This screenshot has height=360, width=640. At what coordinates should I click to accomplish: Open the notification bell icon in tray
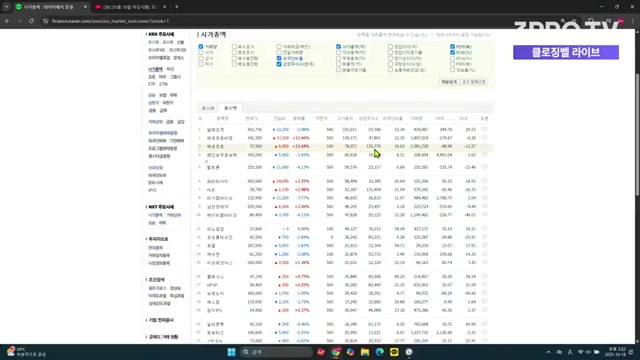tap(632, 352)
